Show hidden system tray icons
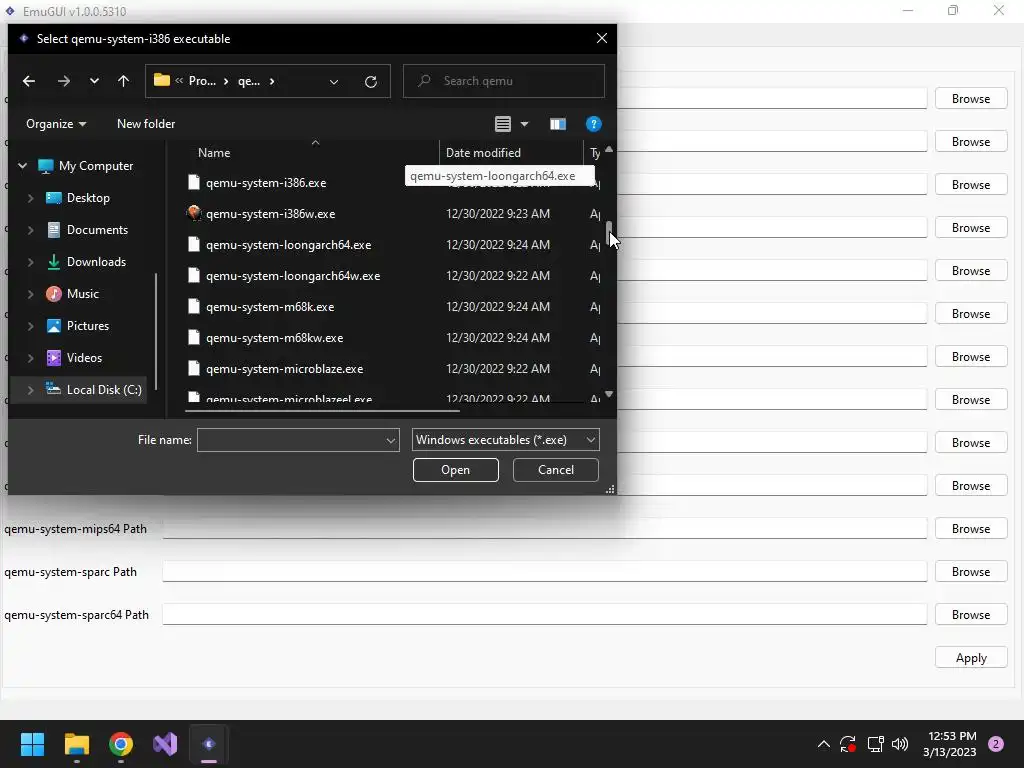 pos(824,744)
